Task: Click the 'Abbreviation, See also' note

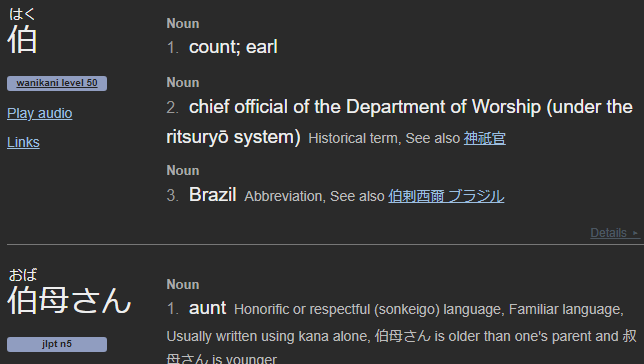Action: tap(314, 196)
